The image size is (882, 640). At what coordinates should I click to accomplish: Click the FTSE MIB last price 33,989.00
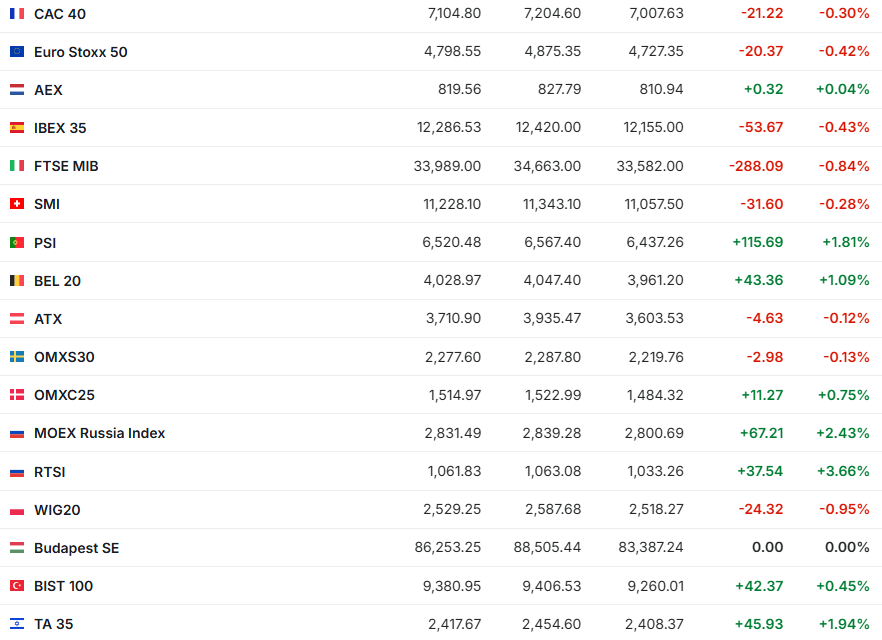coord(447,166)
